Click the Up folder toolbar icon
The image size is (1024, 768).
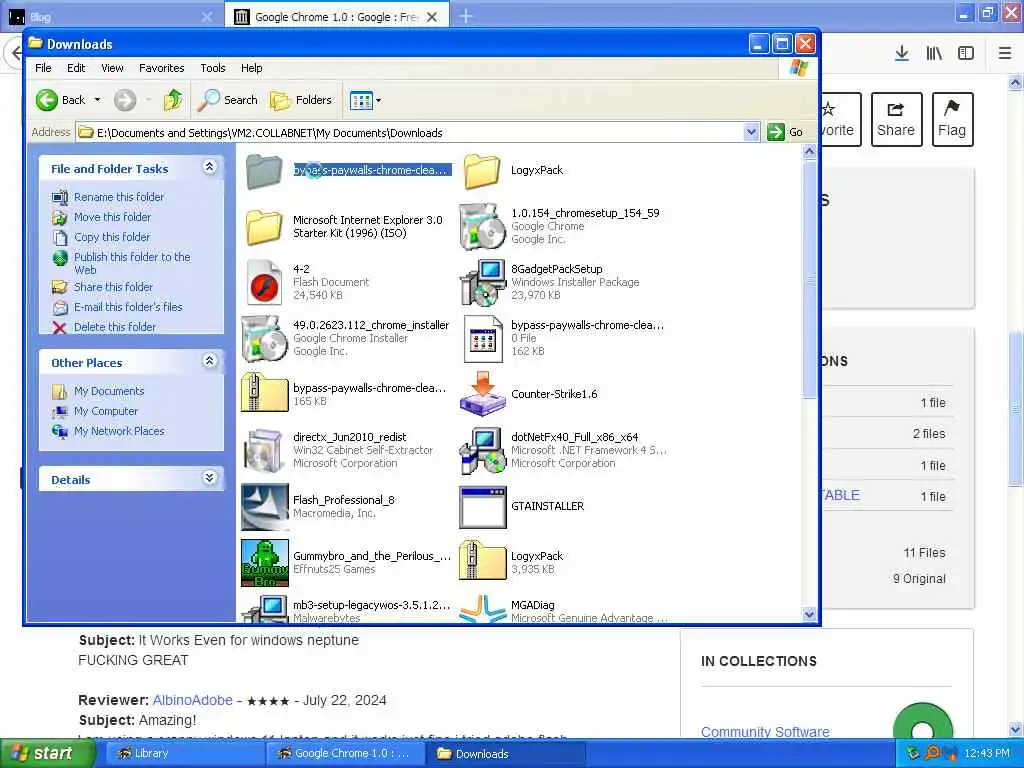tap(173, 100)
